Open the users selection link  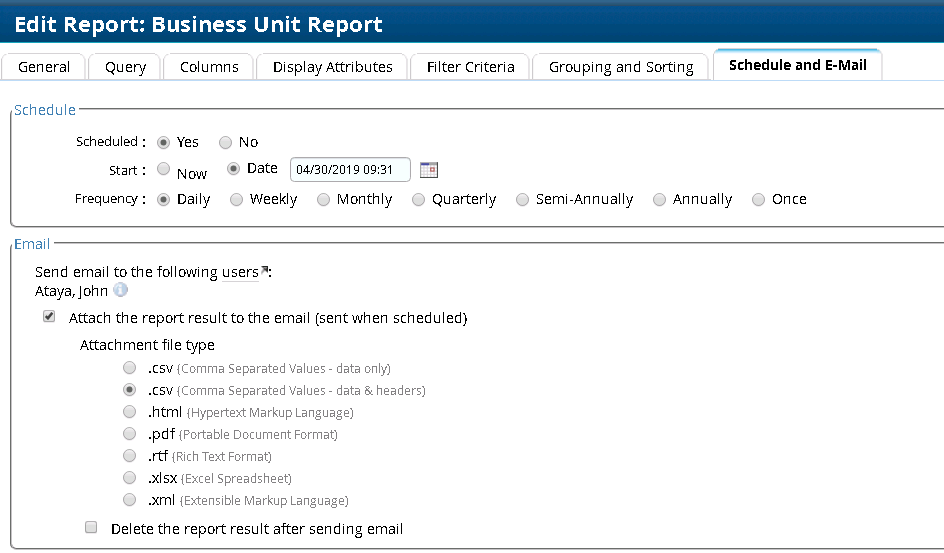pyautogui.click(x=240, y=272)
